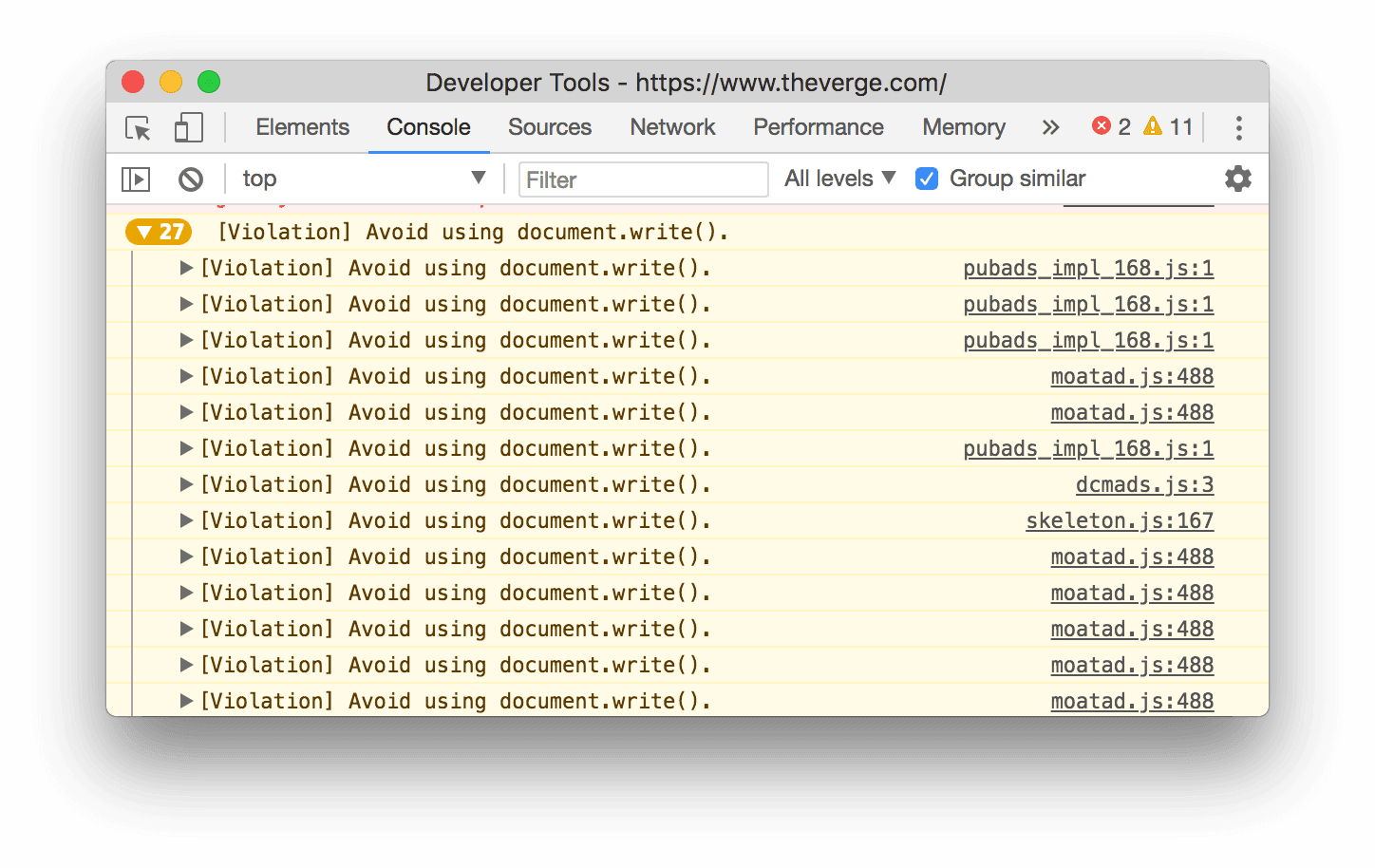This screenshot has width=1375, height=868.
Task: Click the yellow warning count icon
Action: point(1153,126)
